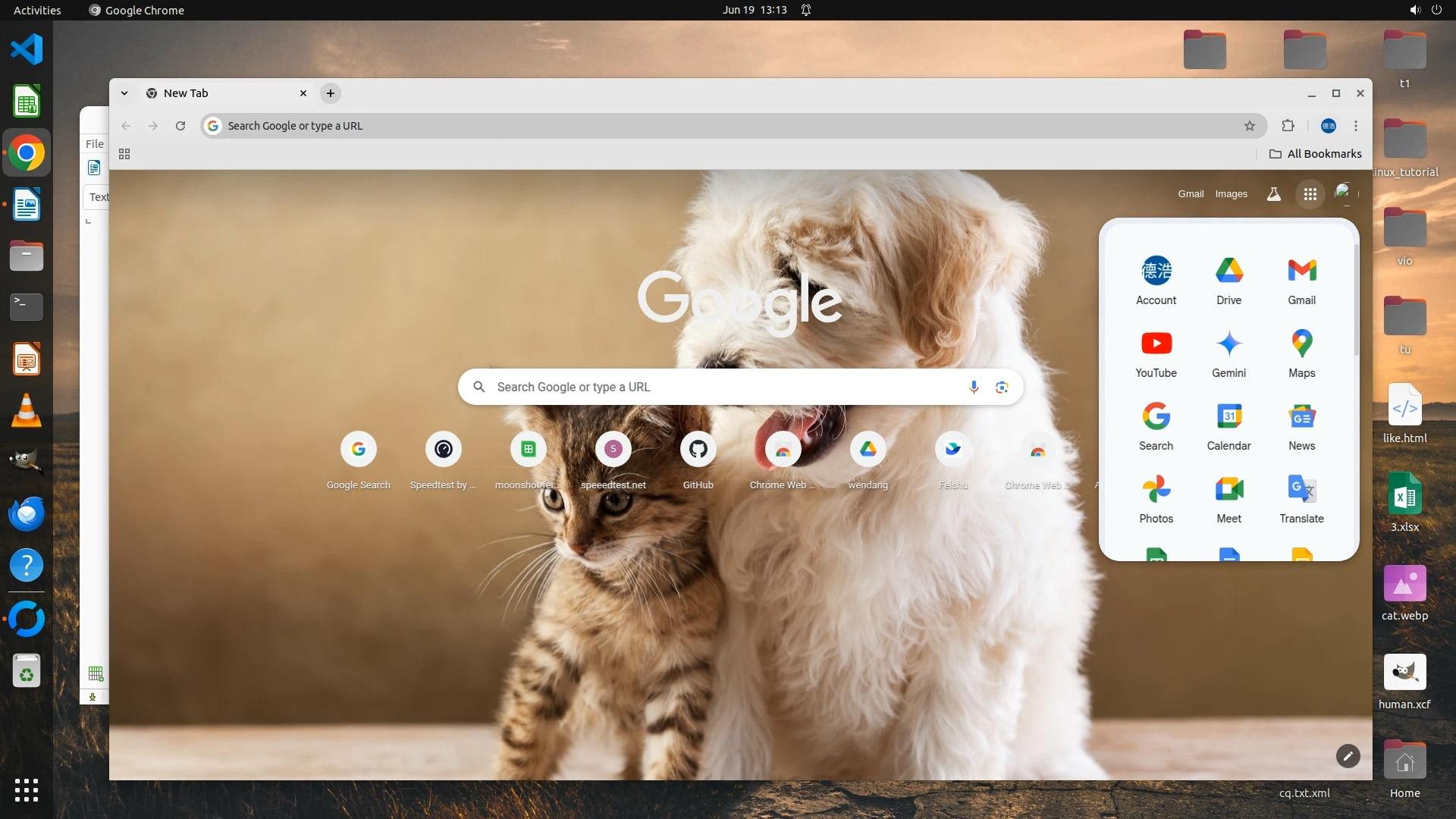Open the GitHub shortcut tile
This screenshot has width=1456, height=819.
point(698,450)
